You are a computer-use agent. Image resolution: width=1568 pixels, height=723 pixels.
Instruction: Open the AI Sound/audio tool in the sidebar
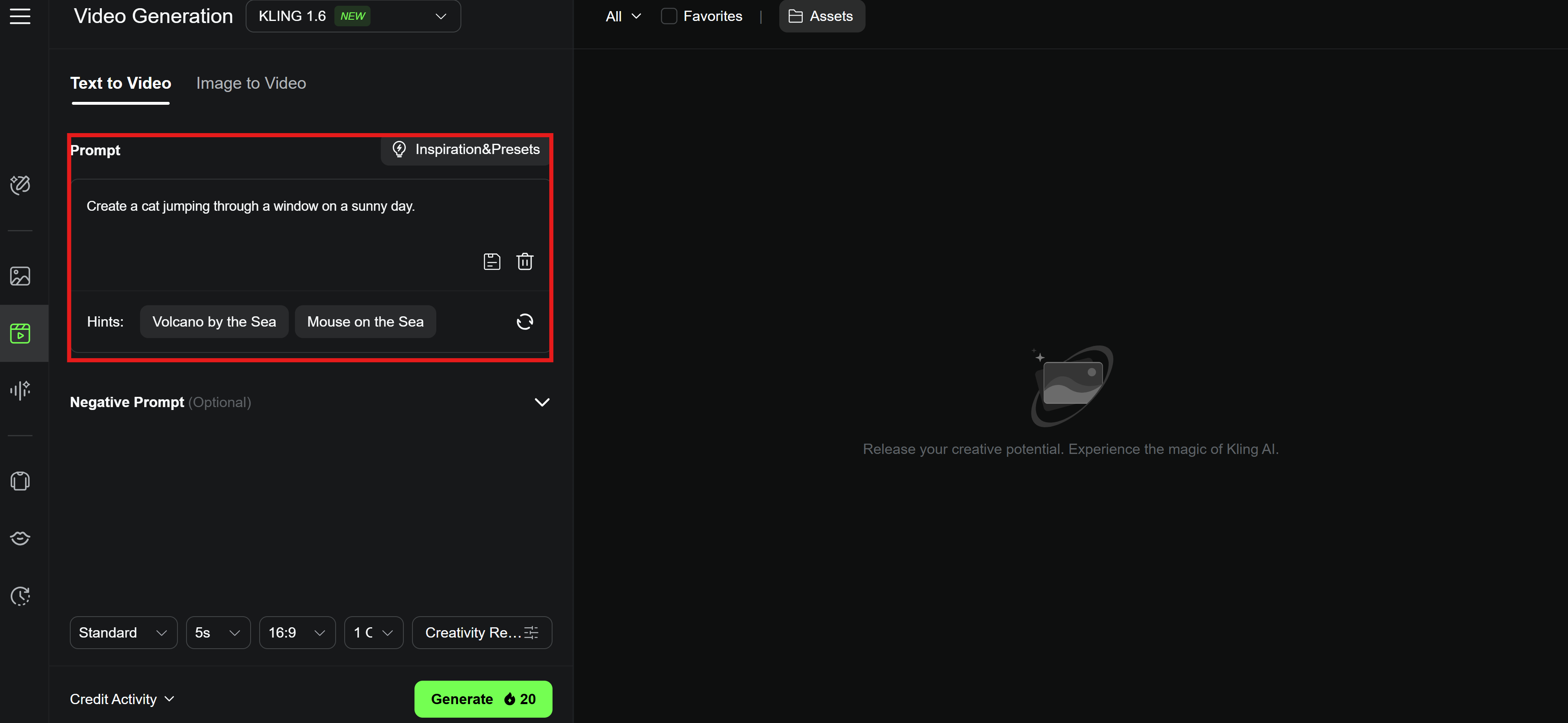pos(19,390)
